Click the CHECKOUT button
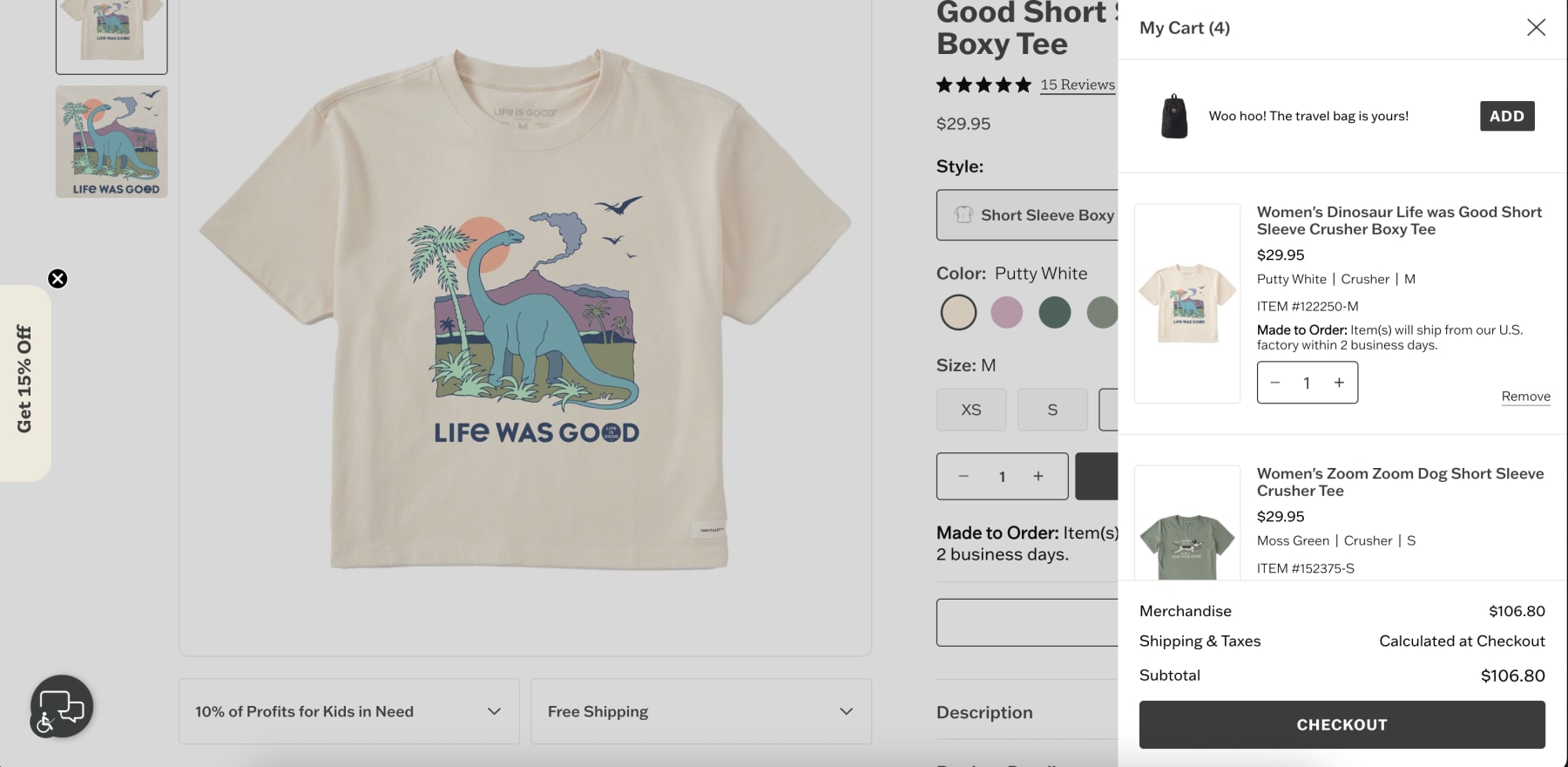The image size is (1568, 767). coord(1341,723)
